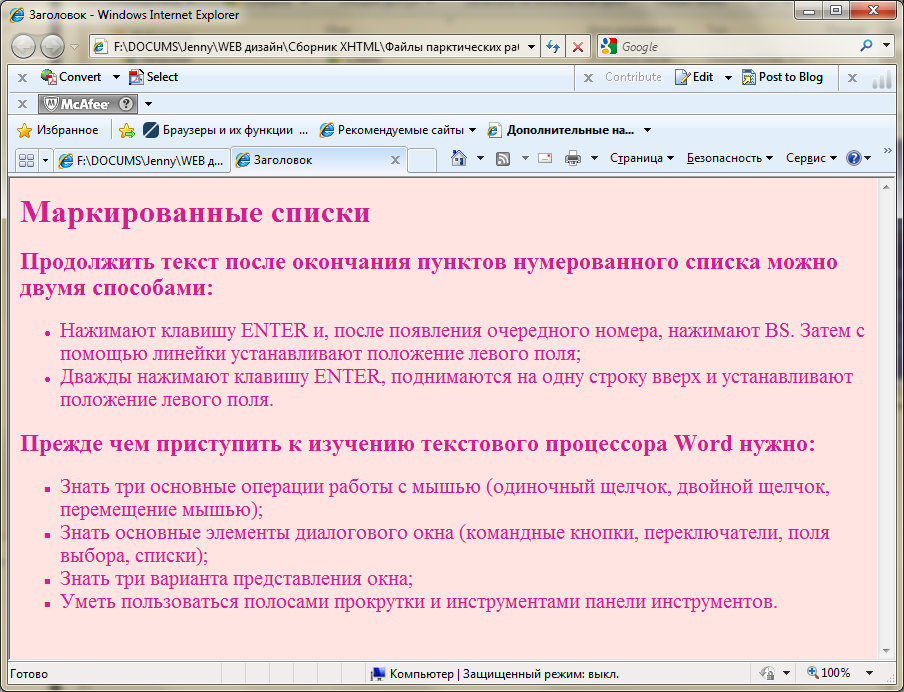Viewport: 904px width, 692px height.
Task: Expand the Страница menu dropdown
Action: pyautogui.click(x=641, y=158)
